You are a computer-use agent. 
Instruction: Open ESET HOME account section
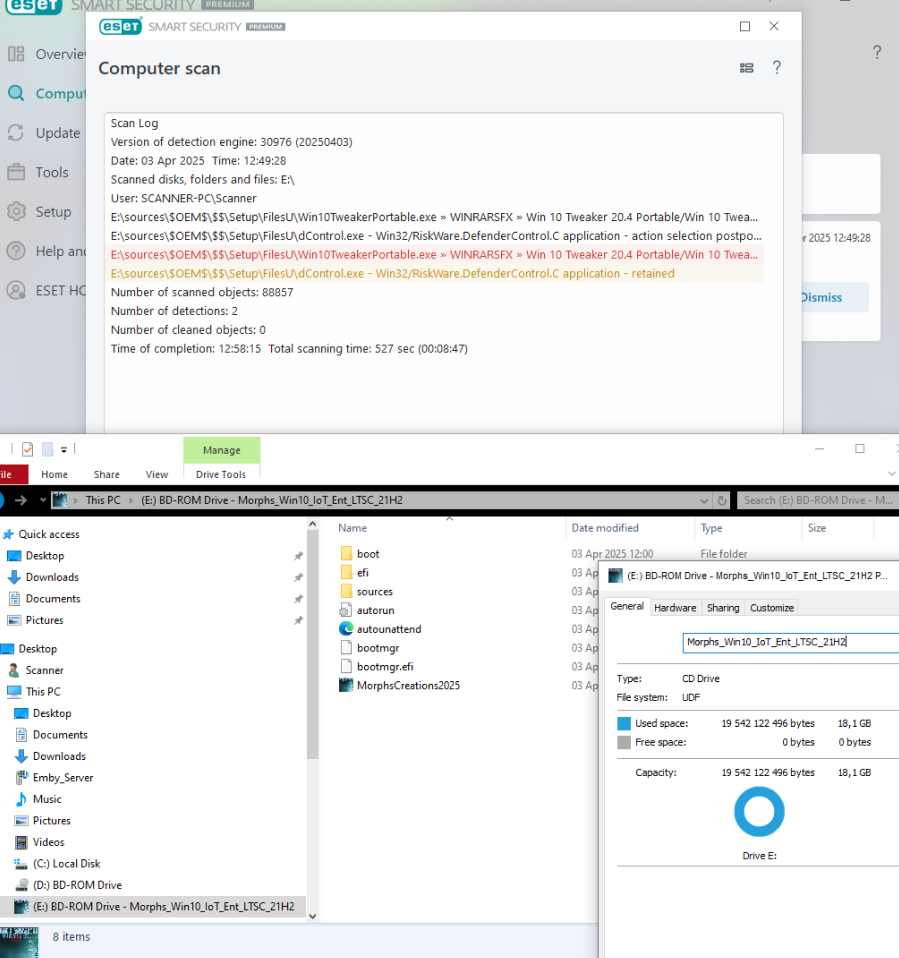pos(46,291)
